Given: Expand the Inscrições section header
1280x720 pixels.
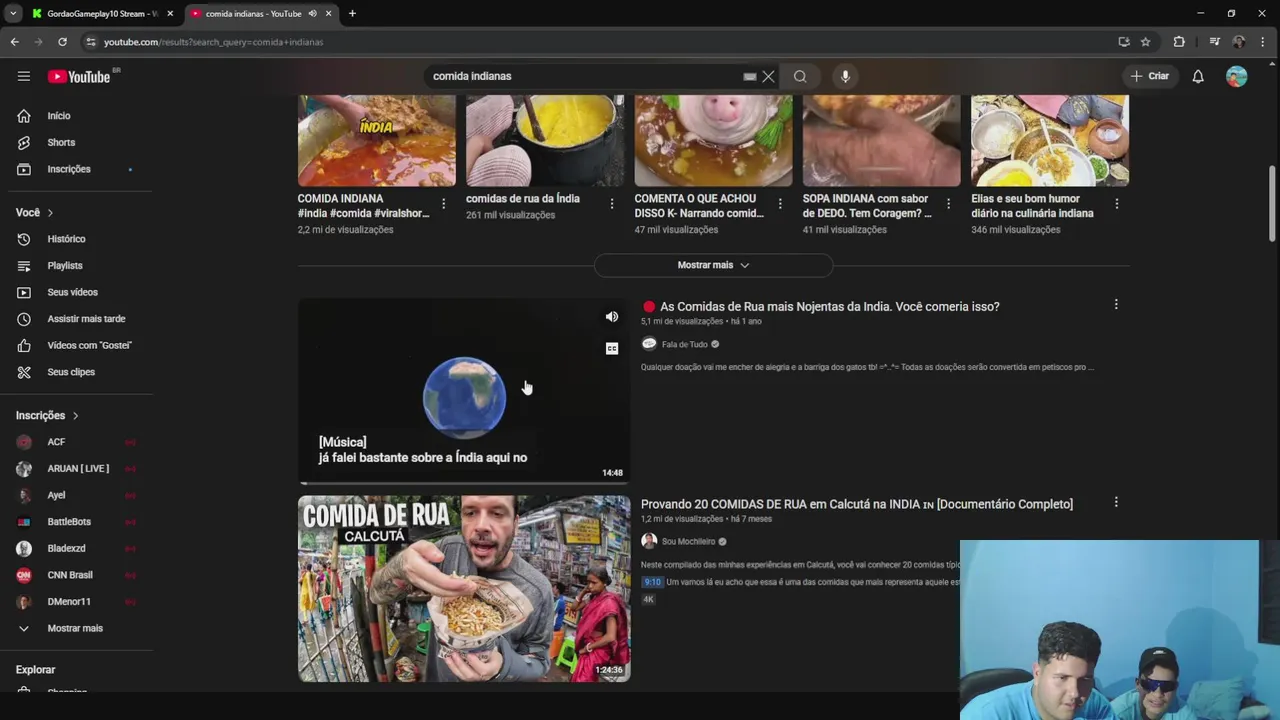Looking at the screenshot, I should click(x=47, y=415).
